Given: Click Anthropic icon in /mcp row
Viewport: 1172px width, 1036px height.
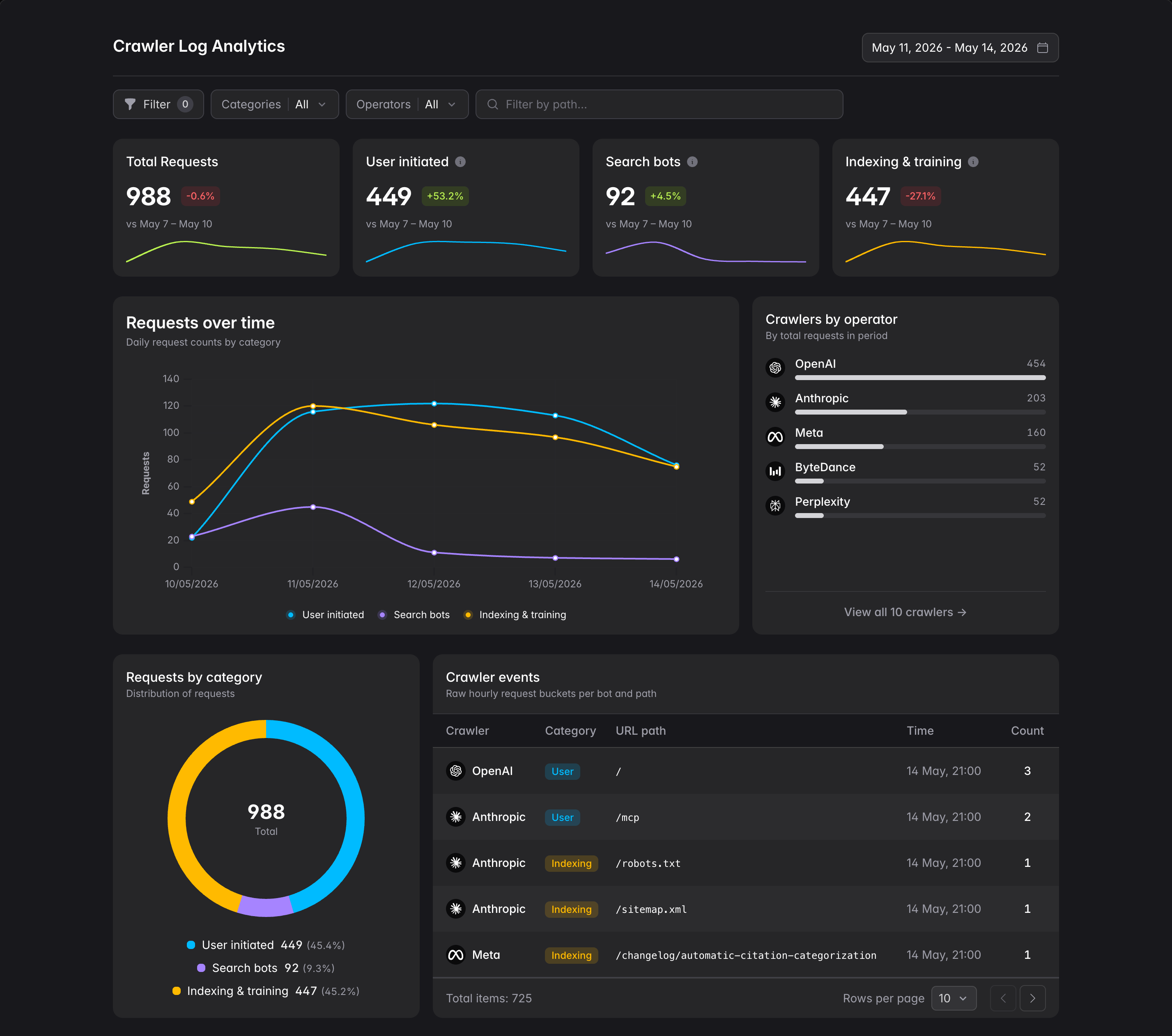Looking at the screenshot, I should (x=456, y=817).
